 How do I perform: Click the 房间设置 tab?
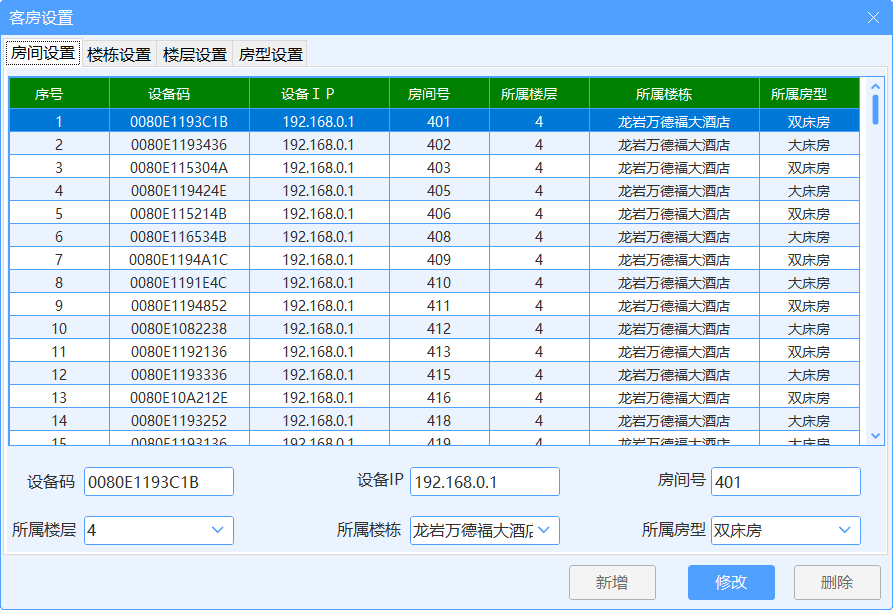coord(43,53)
